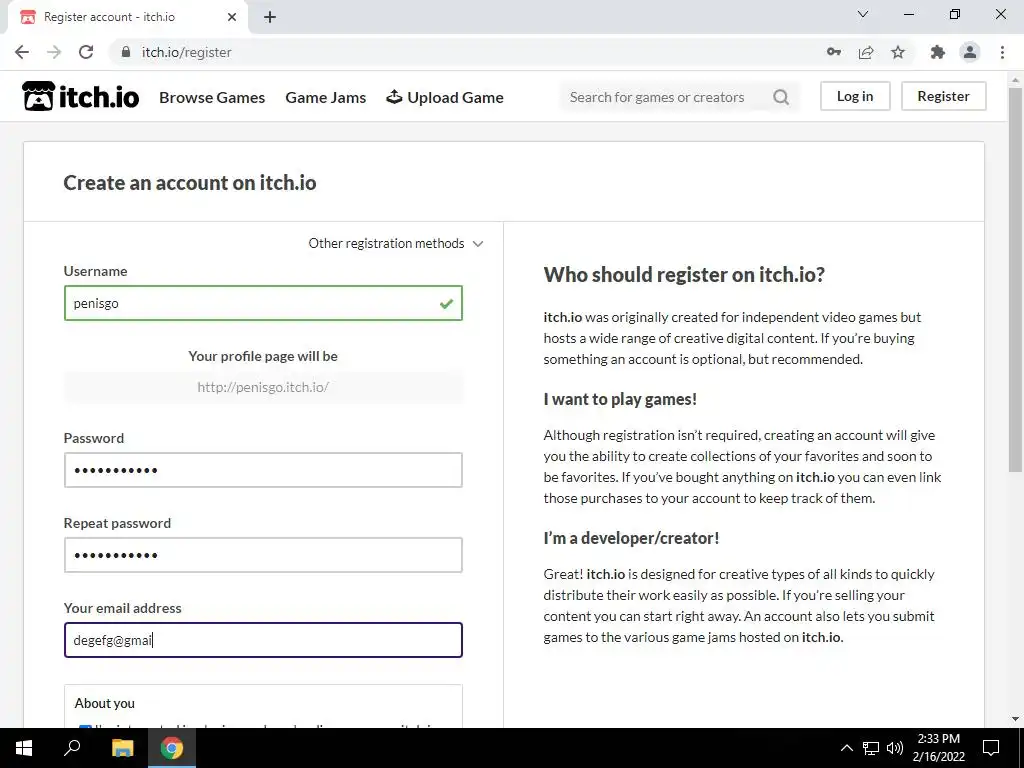Click heading "I want to play games!"

point(620,399)
